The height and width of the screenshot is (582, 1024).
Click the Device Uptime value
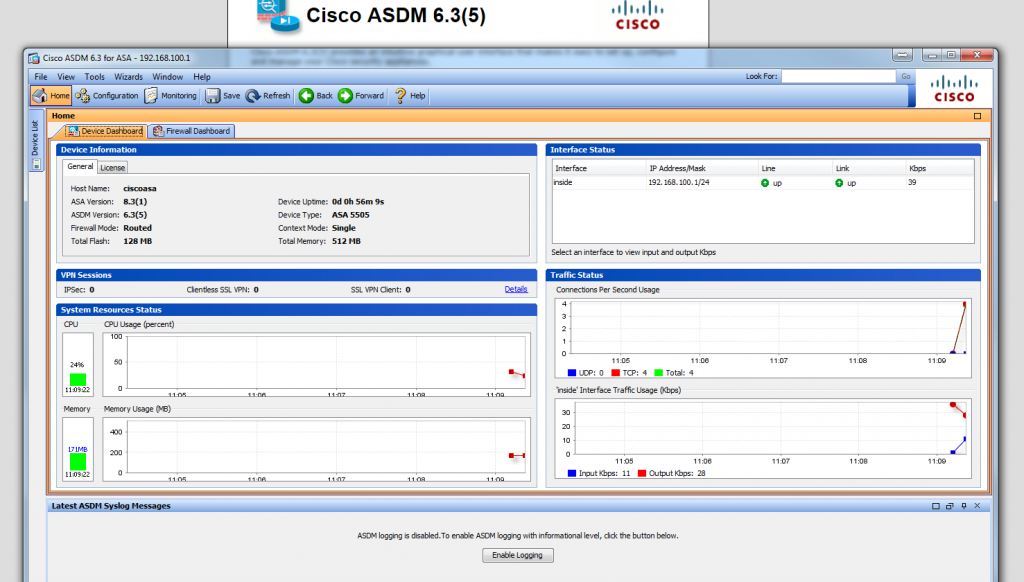[x=358, y=201]
